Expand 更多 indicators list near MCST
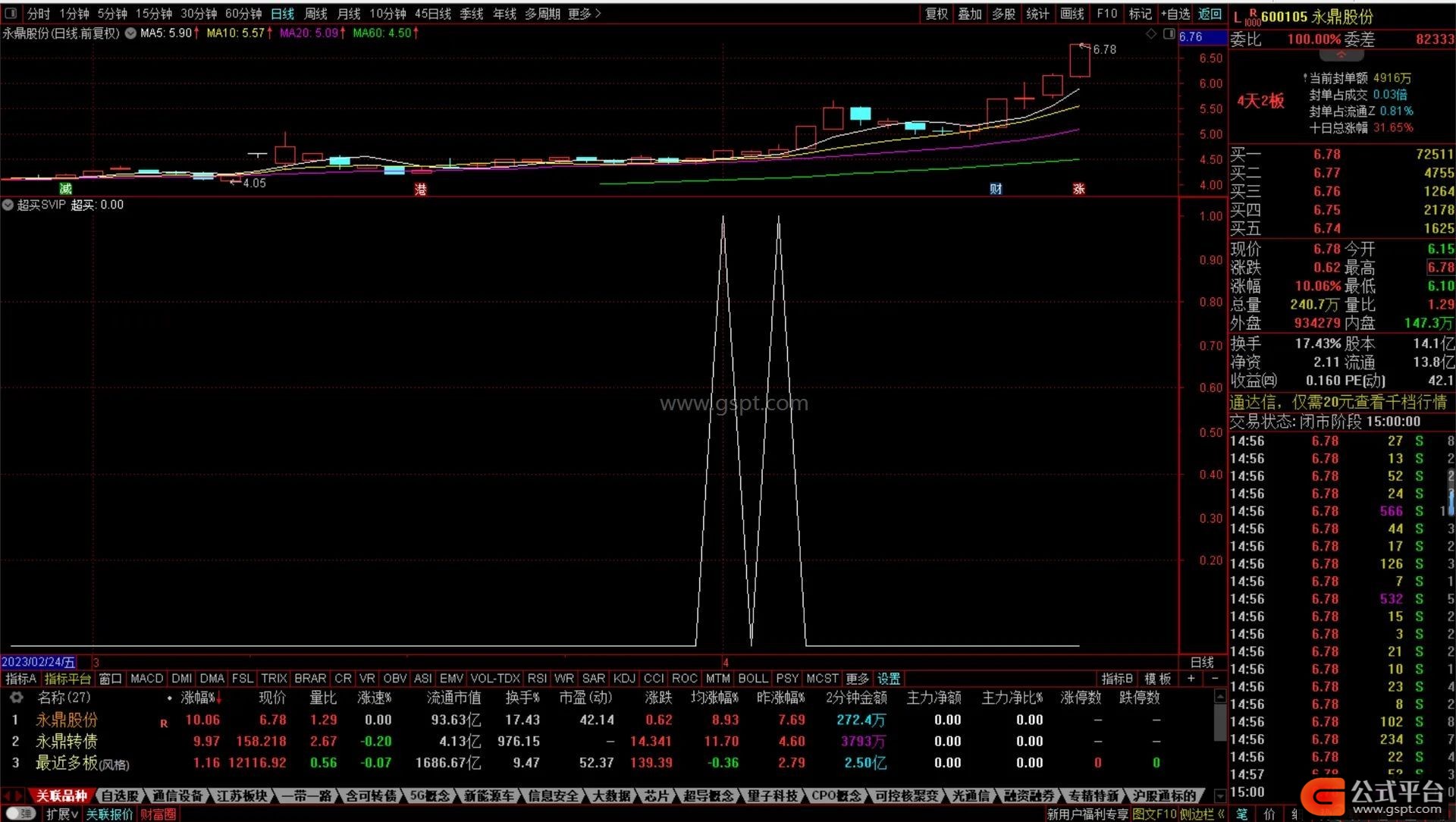 pos(858,679)
